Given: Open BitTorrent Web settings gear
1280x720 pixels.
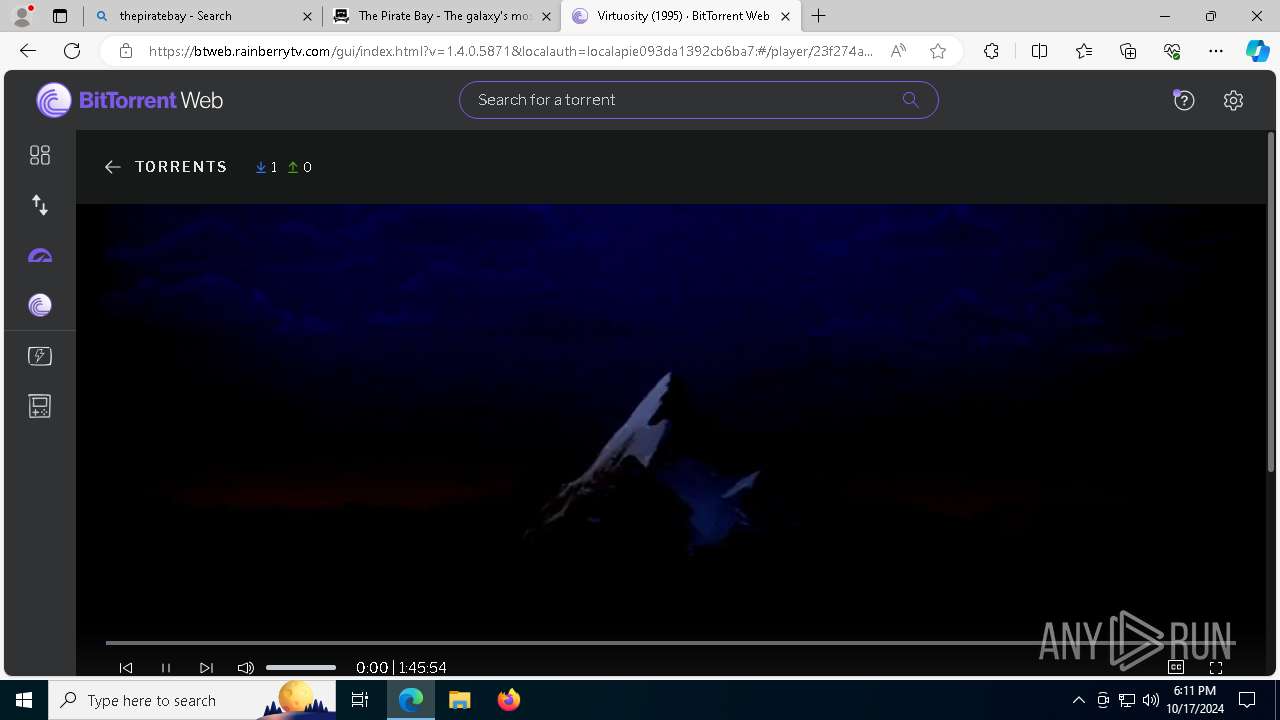Looking at the screenshot, I should click(x=1233, y=100).
